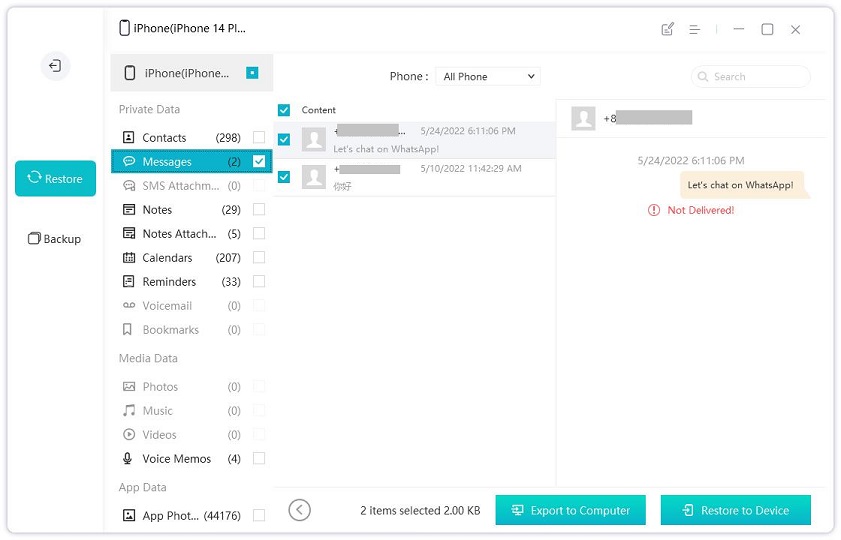
Task: Toggle the iPhone device selector square
Action: pyautogui.click(x=253, y=73)
